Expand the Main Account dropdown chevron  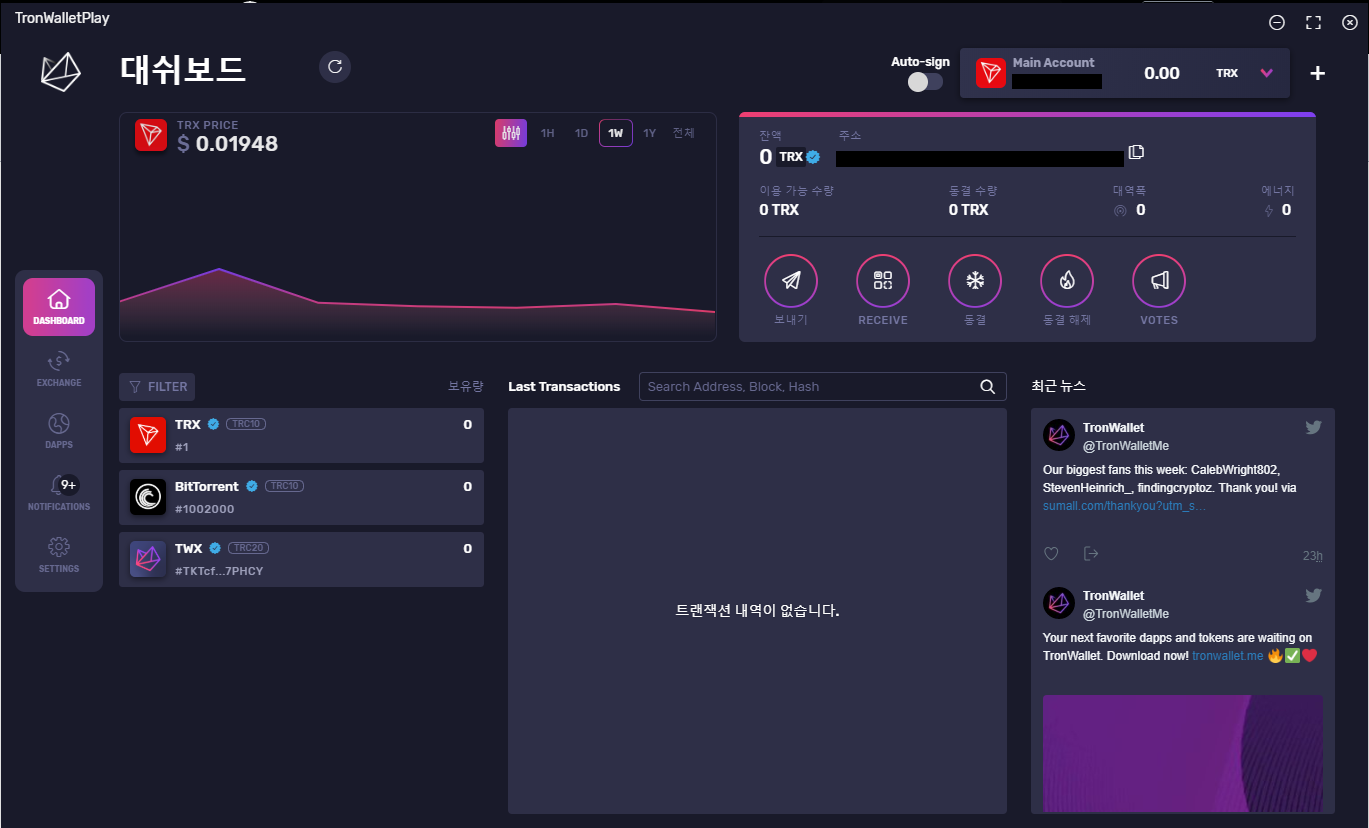[x=1266, y=73]
